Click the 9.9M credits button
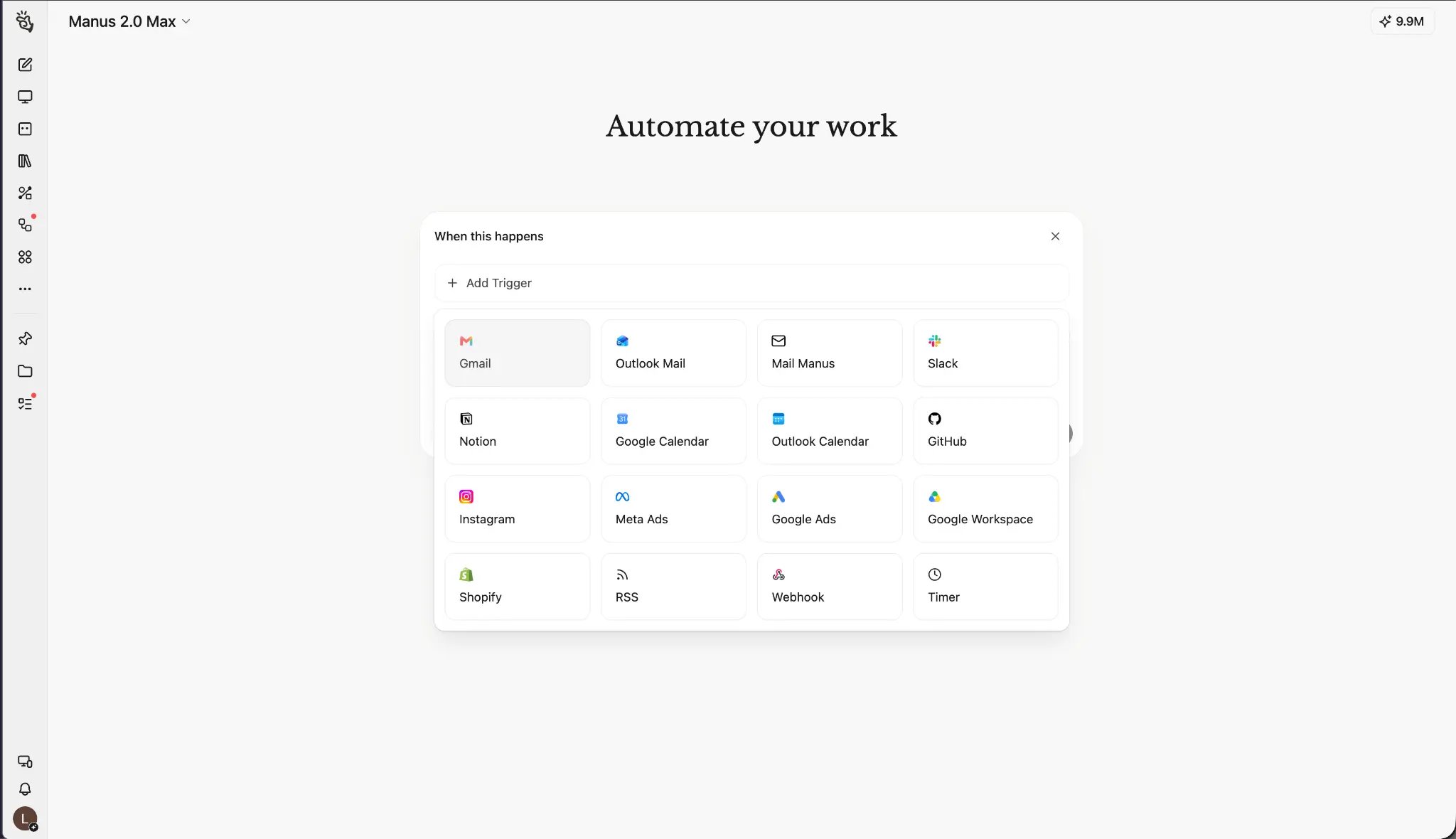1456x839 pixels. point(1402,21)
